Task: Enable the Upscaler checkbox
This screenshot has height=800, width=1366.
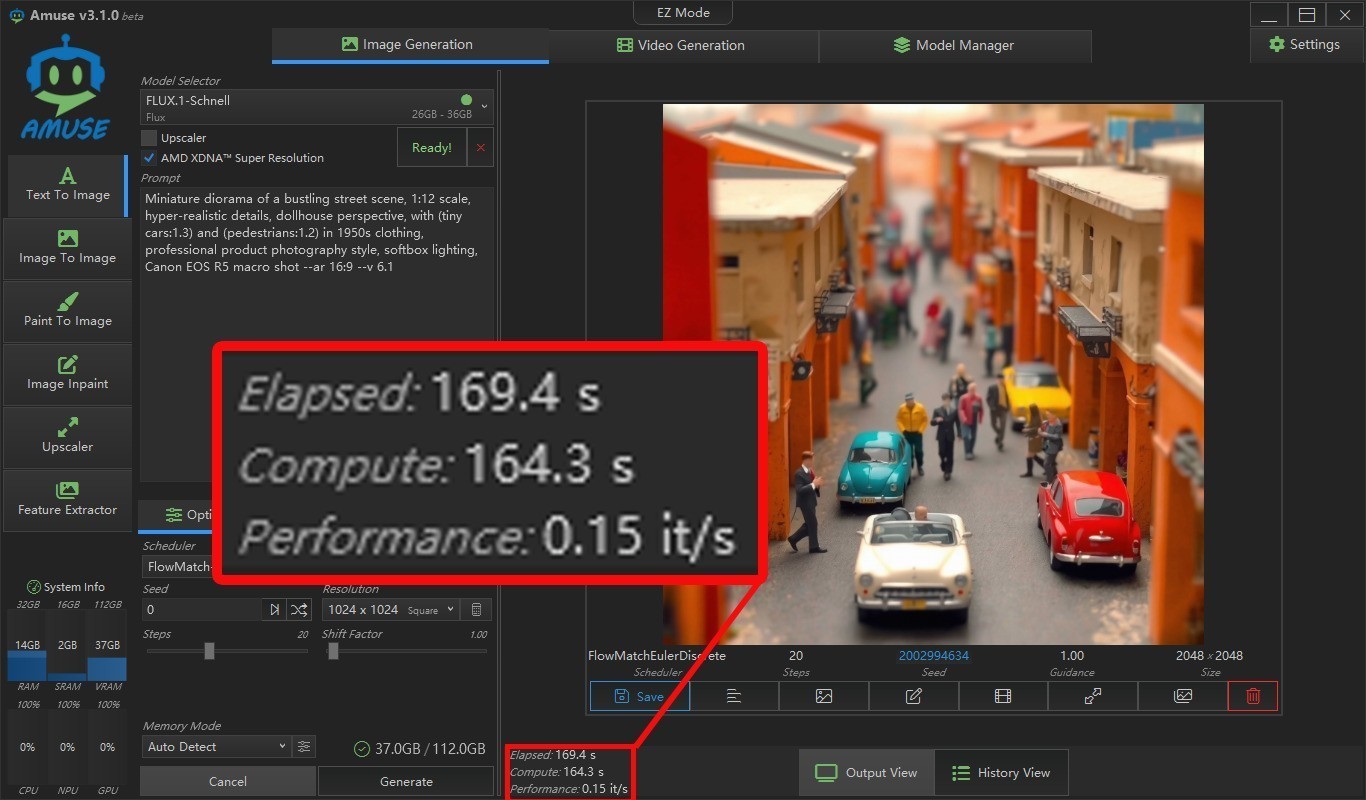Action: point(149,138)
